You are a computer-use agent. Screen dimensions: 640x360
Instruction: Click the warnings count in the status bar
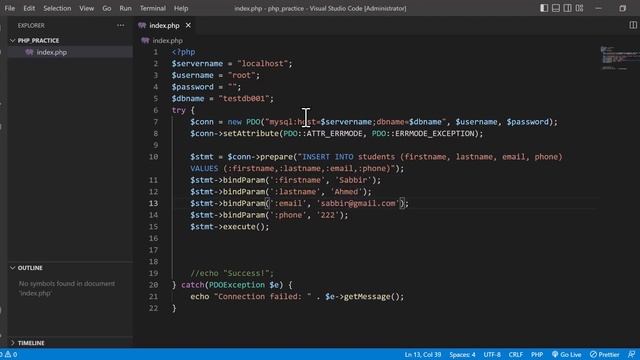[11, 354]
